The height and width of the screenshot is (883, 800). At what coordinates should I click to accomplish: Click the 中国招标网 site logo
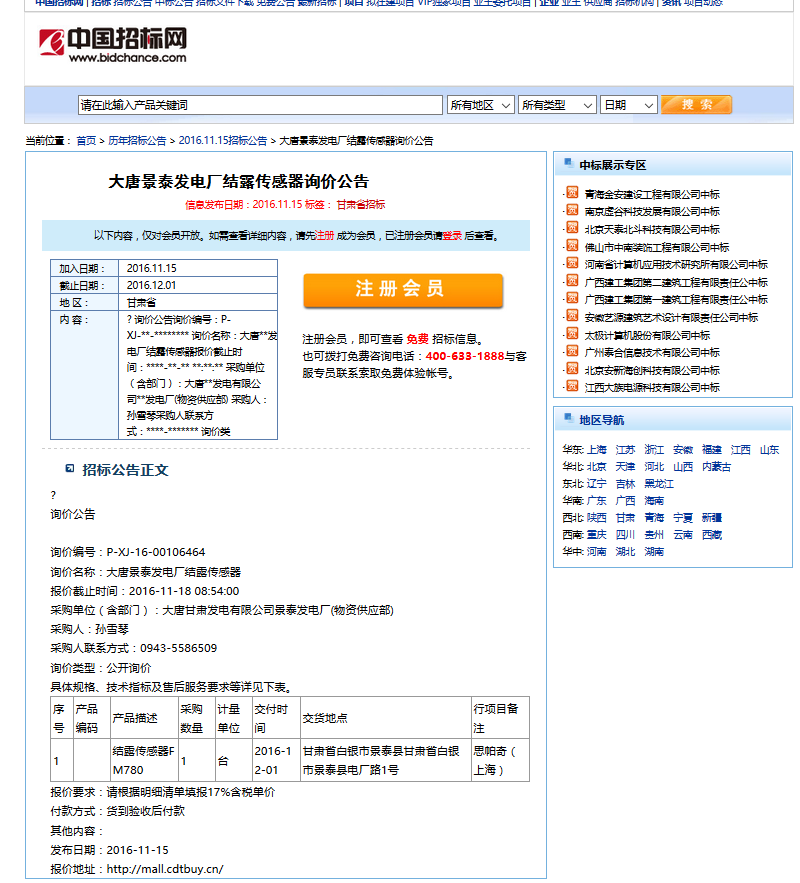[x=112, y=44]
